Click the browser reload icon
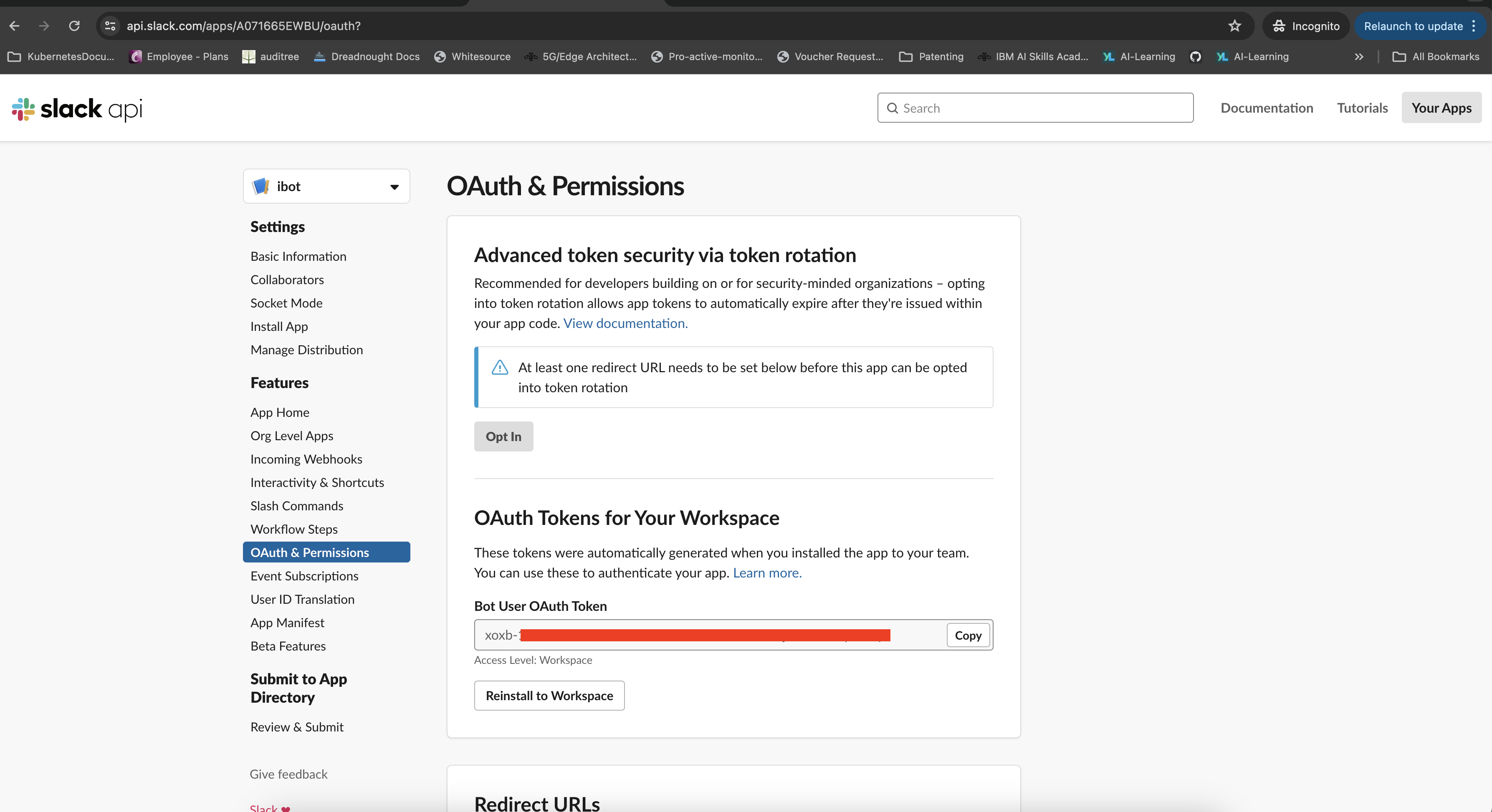The width and height of the screenshot is (1492, 812). [74, 26]
